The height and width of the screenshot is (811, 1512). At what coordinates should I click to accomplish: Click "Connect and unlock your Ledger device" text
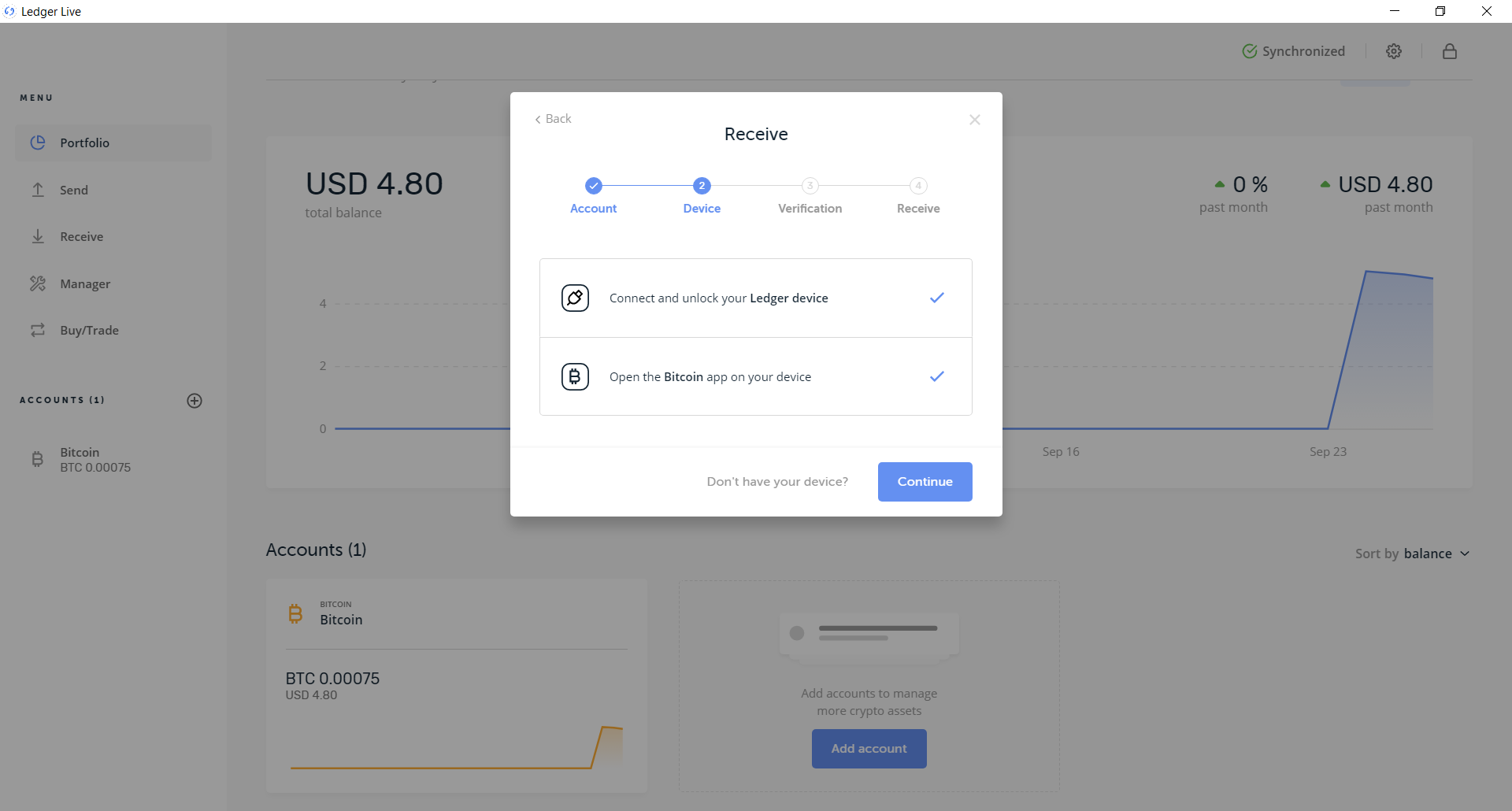click(718, 298)
